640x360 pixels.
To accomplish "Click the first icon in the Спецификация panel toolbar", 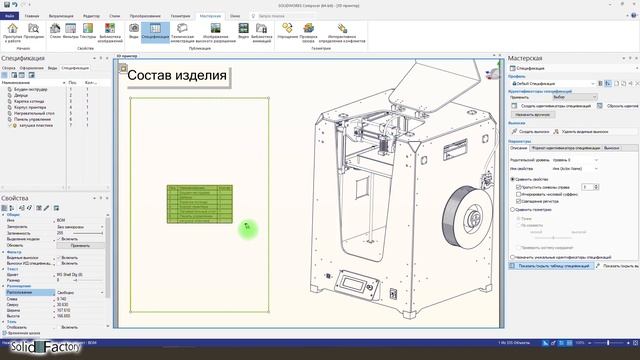I will (x=4, y=75).
